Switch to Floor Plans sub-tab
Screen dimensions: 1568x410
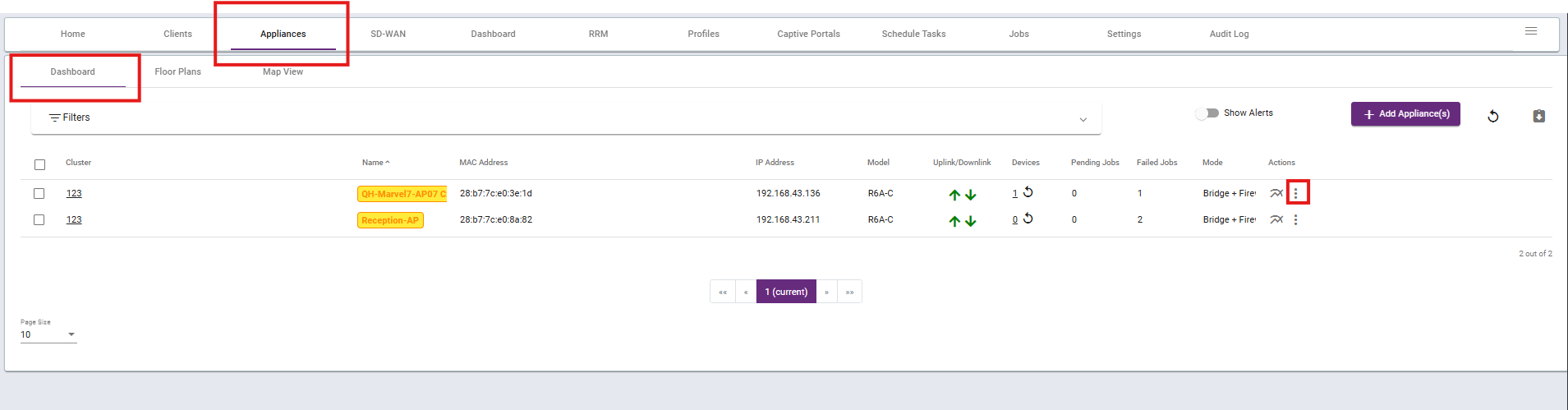click(x=178, y=71)
